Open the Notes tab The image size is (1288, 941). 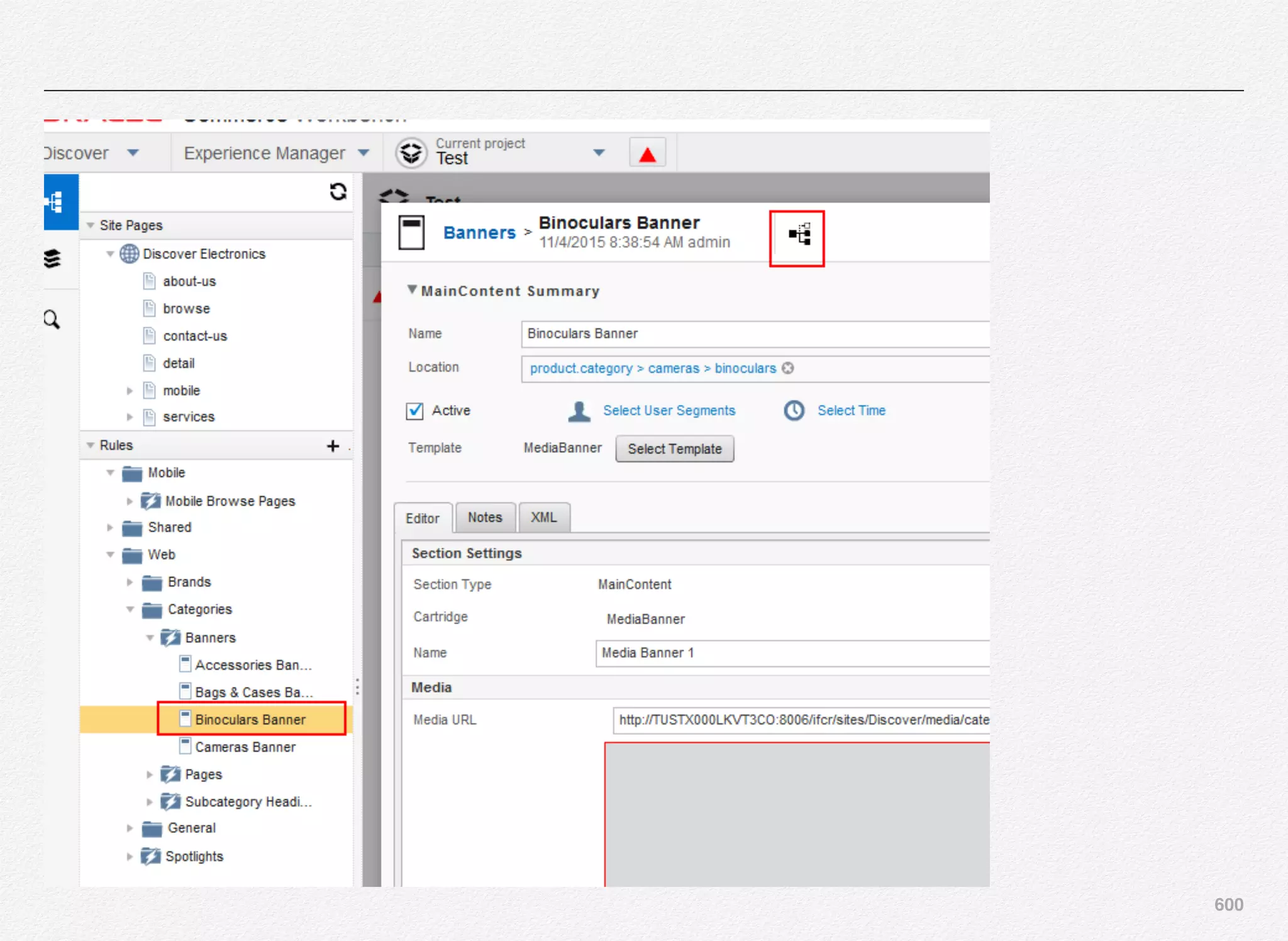coord(485,518)
